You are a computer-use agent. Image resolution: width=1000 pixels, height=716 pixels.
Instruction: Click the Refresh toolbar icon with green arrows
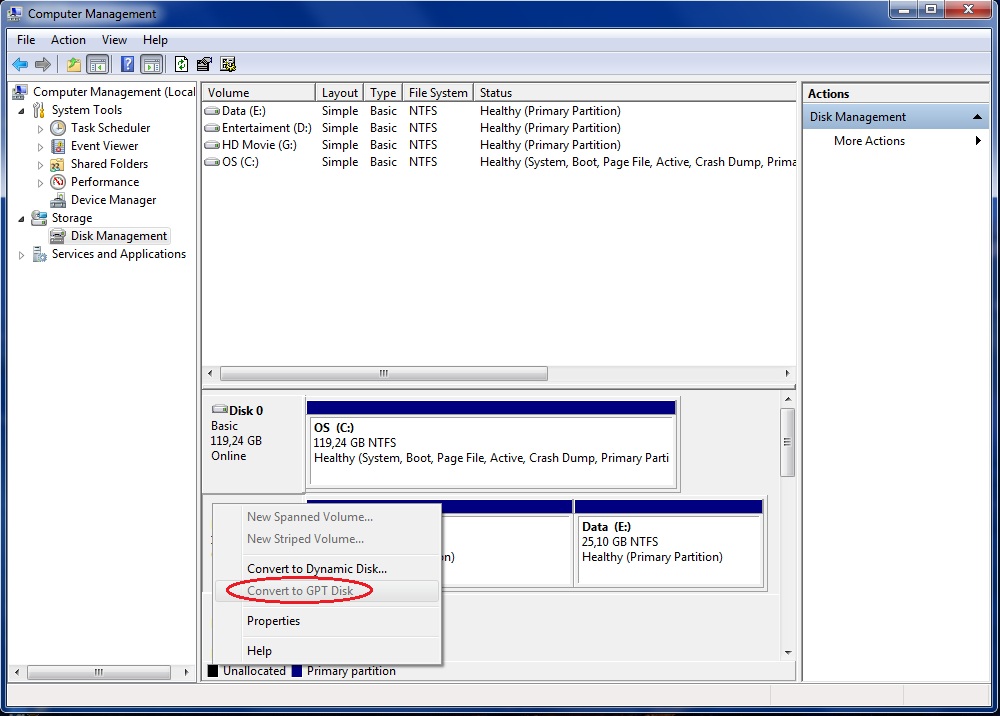click(181, 64)
